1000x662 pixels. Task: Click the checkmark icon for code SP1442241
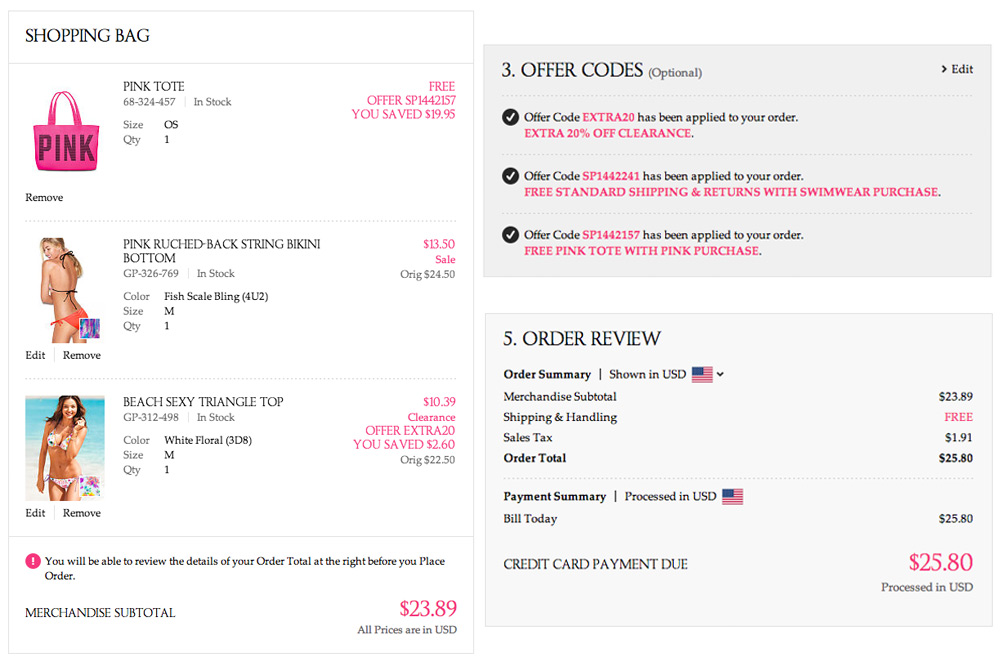click(511, 176)
